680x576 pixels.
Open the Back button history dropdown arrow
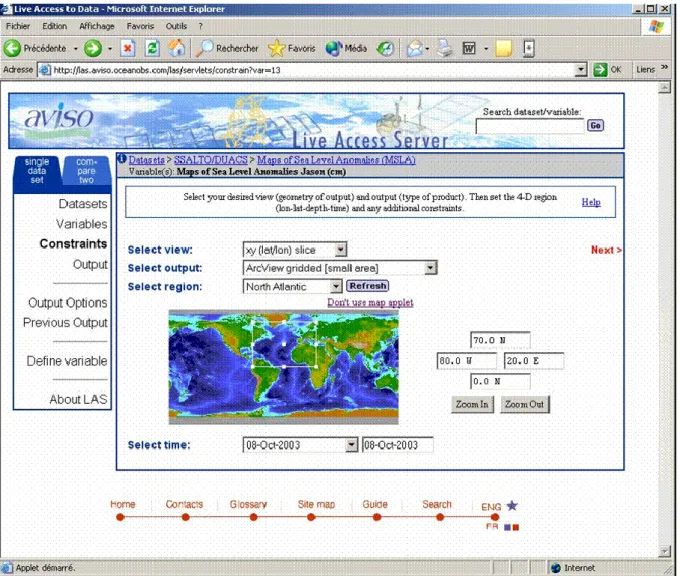click(75, 49)
